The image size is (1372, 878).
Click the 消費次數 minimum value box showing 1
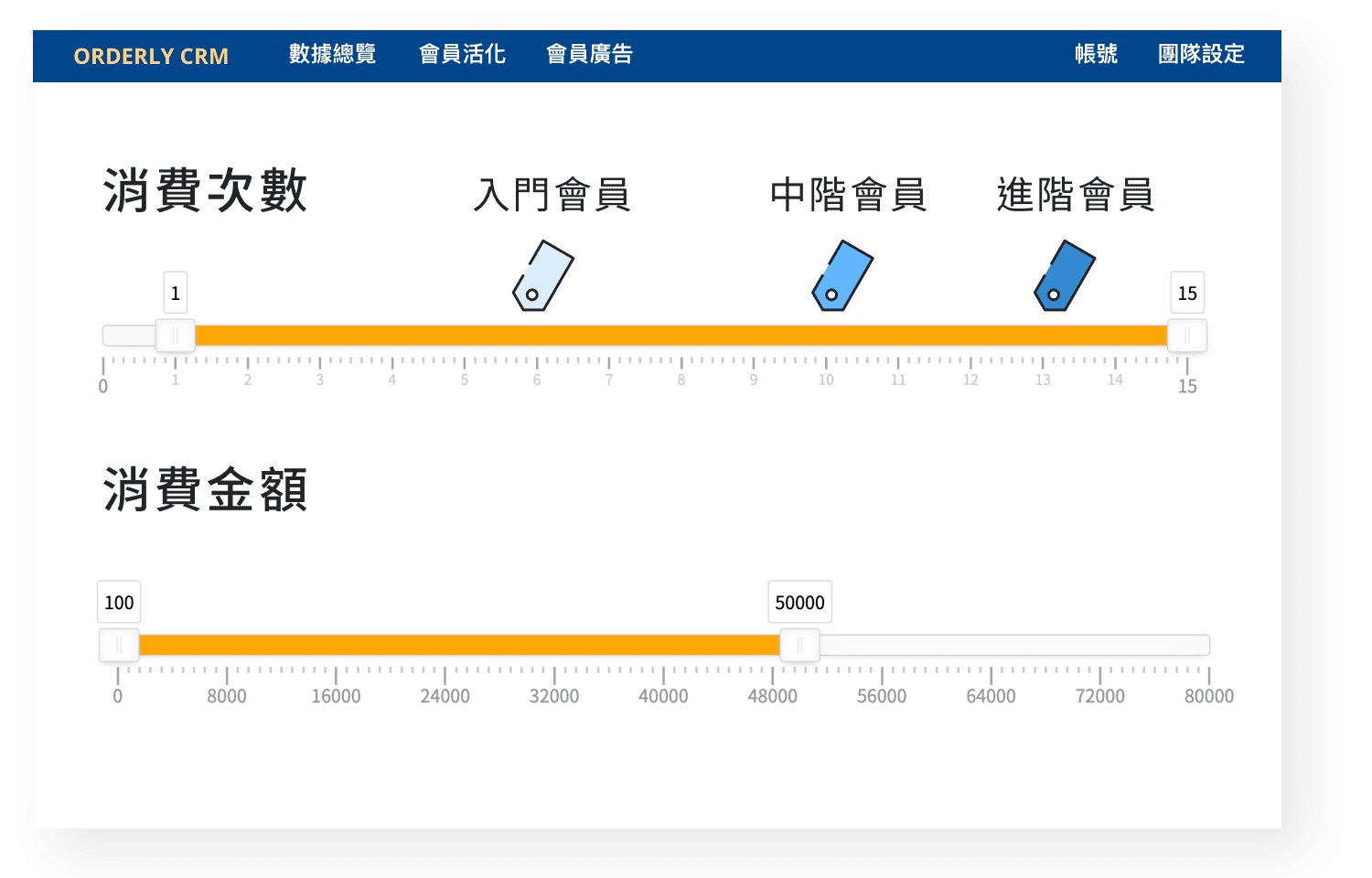click(x=175, y=294)
